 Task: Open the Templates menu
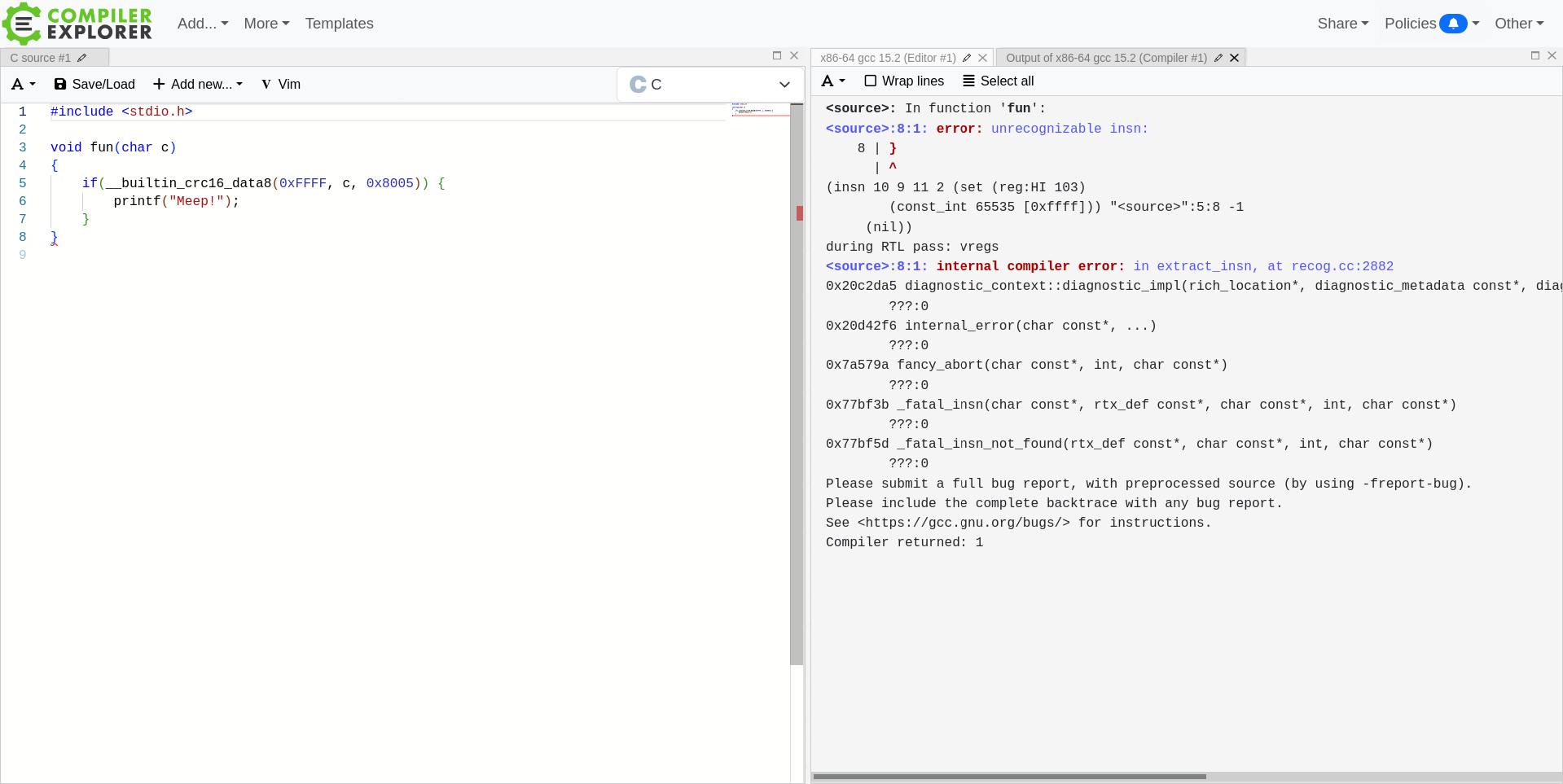pyautogui.click(x=339, y=24)
